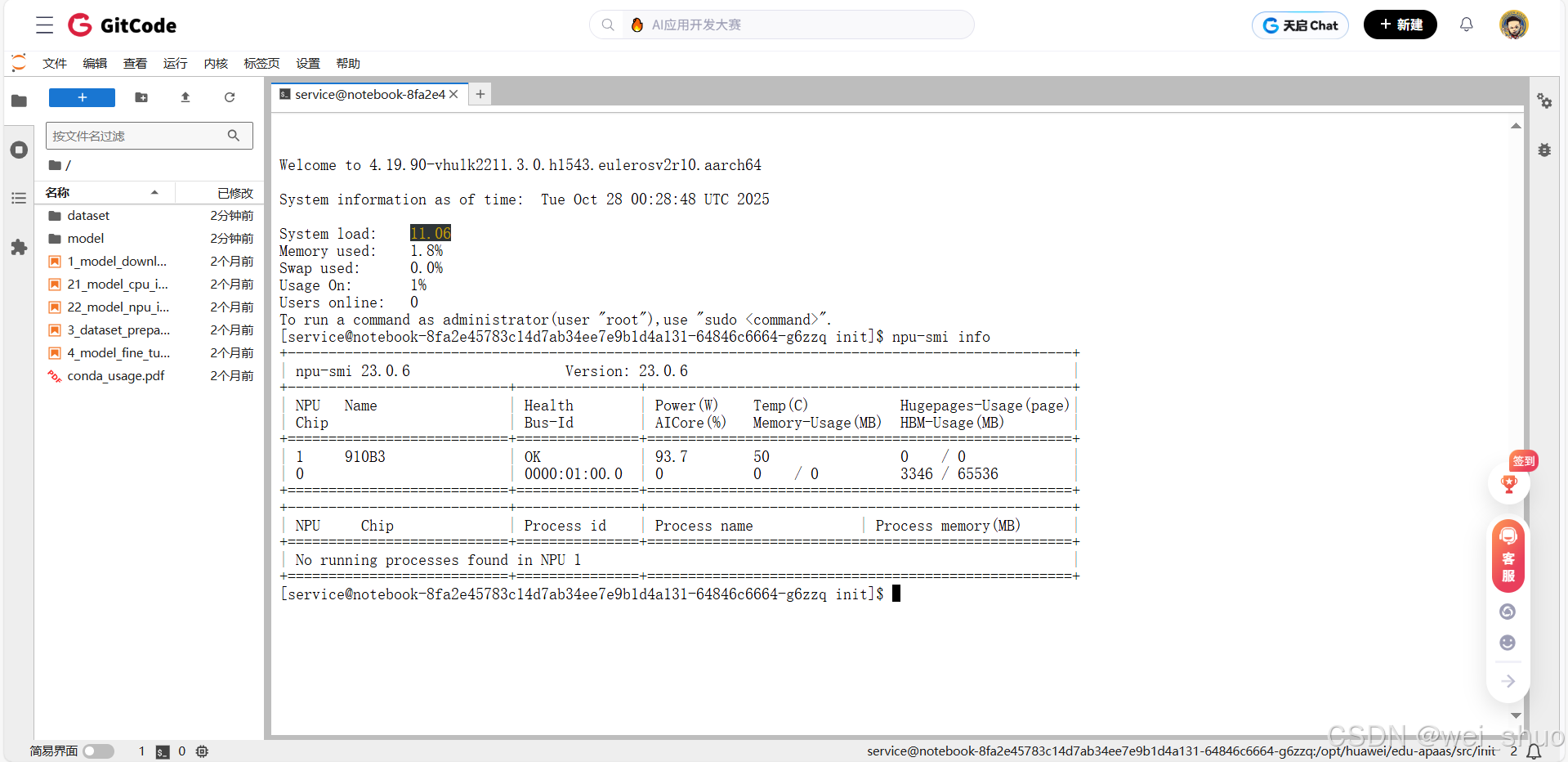Image resolution: width=1568 pixels, height=762 pixels.
Task: Open the 3_dataset_prepa... notebook
Action: pyautogui.click(x=150, y=330)
